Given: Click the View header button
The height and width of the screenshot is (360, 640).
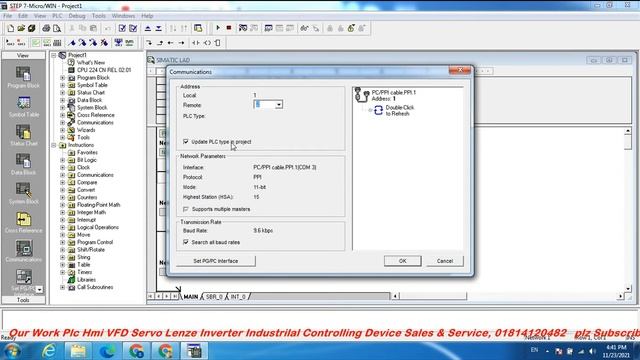Looking at the screenshot, I should 23,55.
